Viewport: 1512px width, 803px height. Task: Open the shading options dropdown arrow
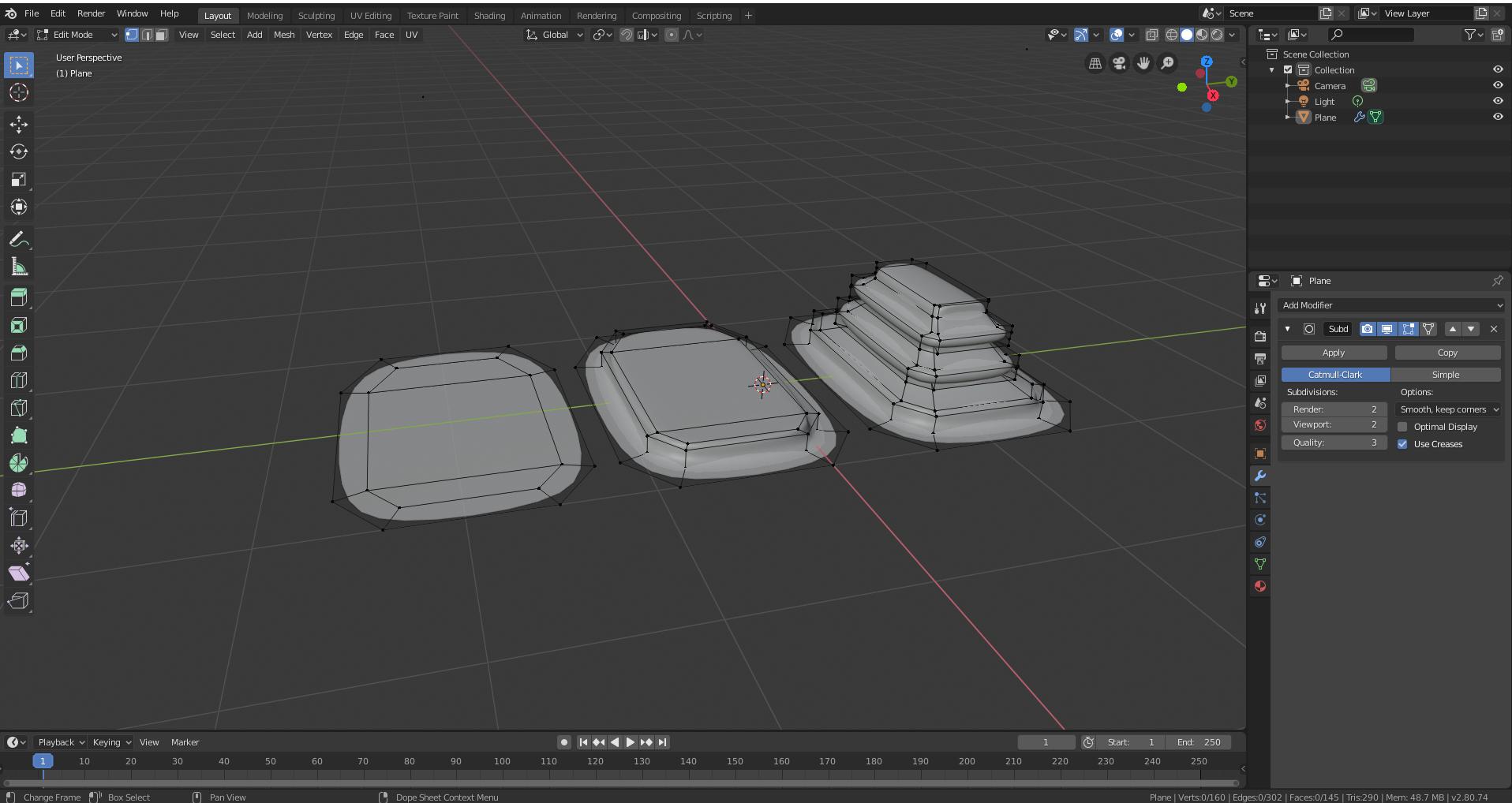point(1231,35)
